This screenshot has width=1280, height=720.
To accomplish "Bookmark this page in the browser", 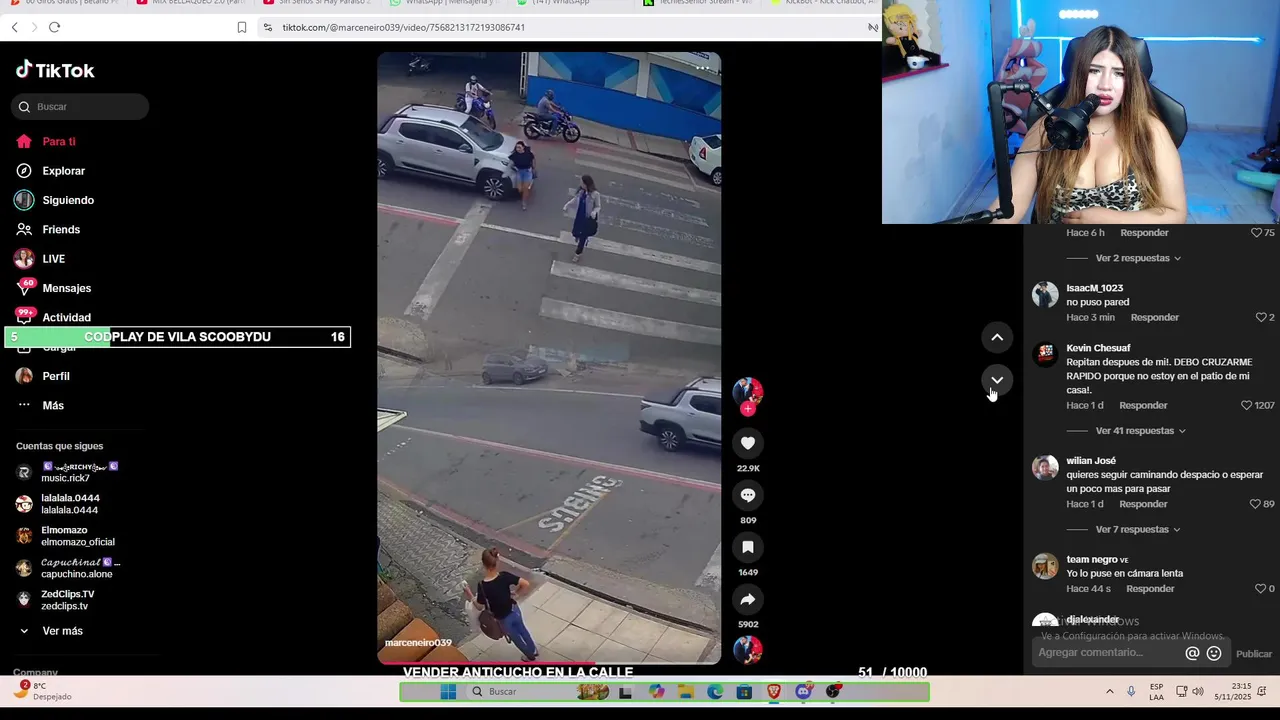I will point(242,27).
